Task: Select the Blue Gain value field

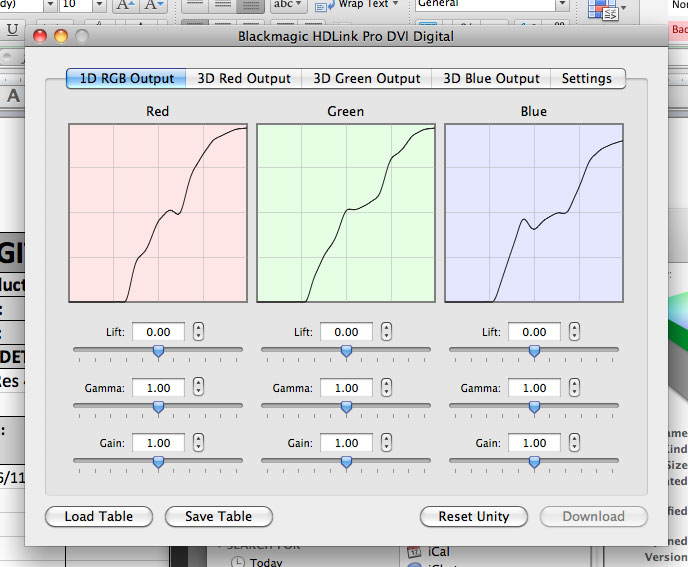Action: (x=534, y=443)
